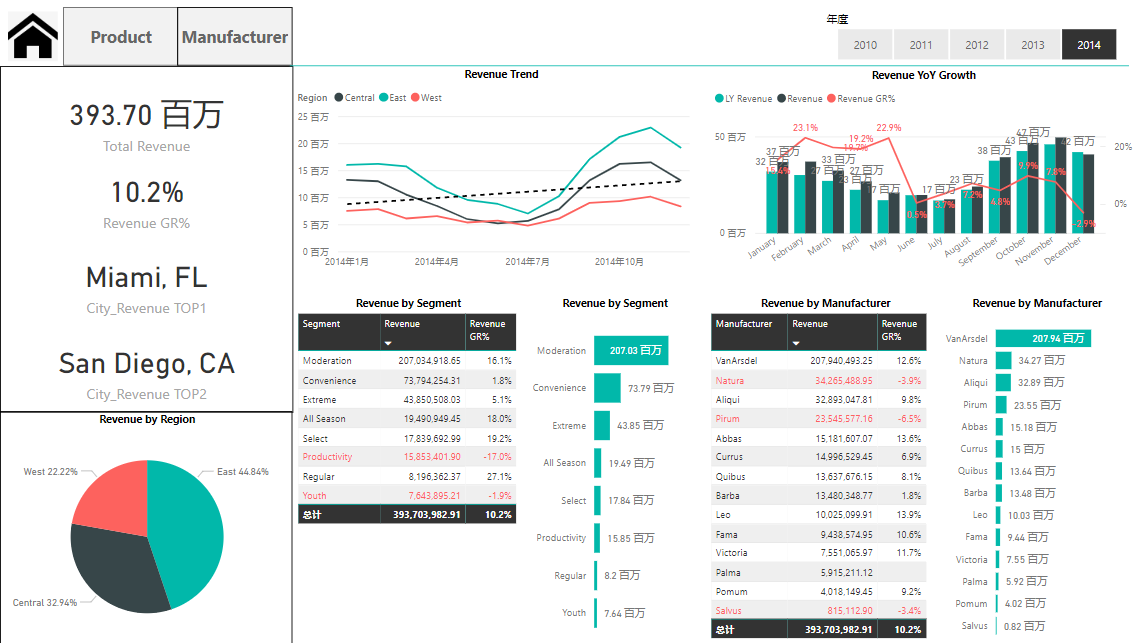
Task: Click sort arrow under Revenue in Segment table
Action: pos(388,343)
